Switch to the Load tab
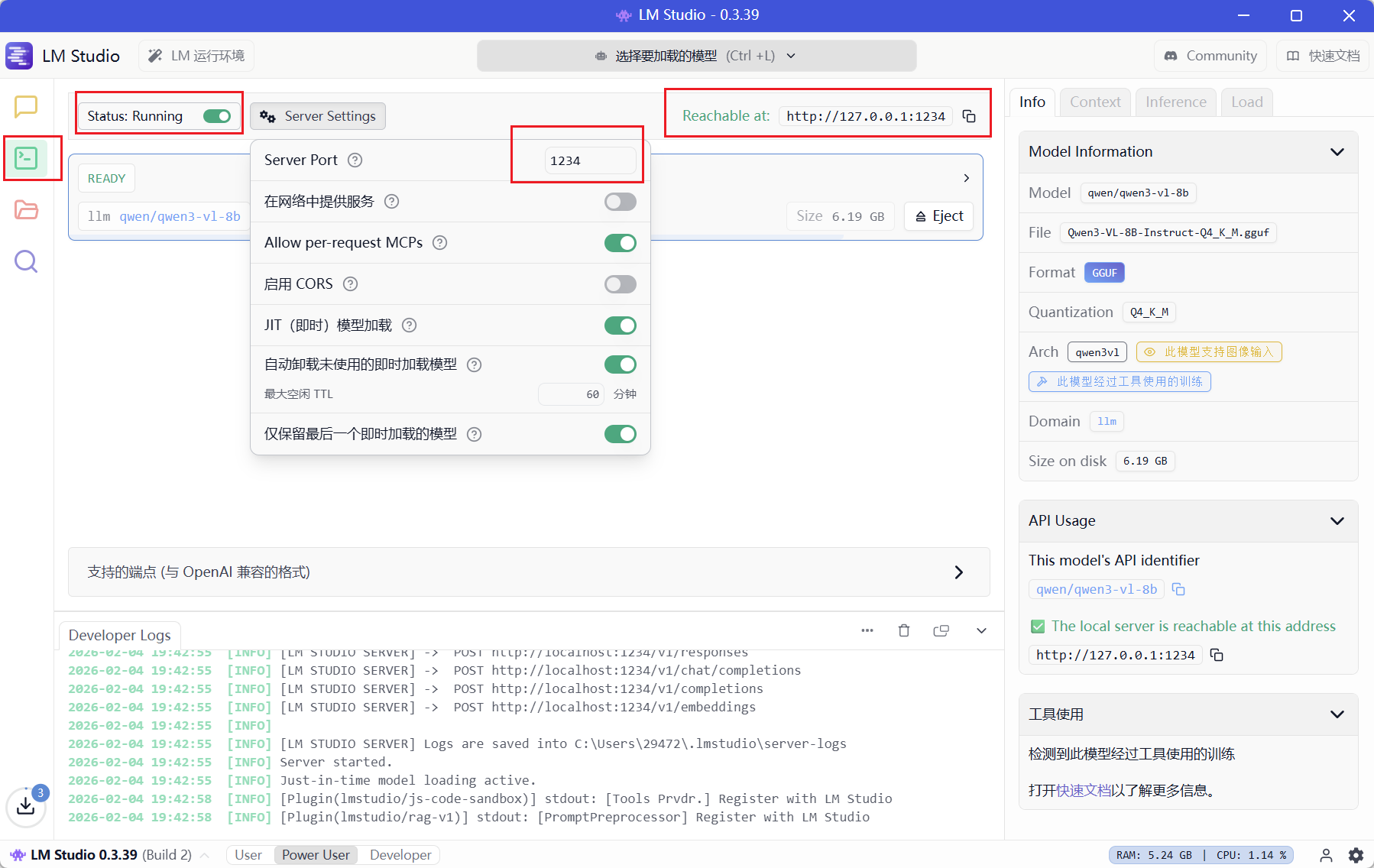 tap(1247, 102)
